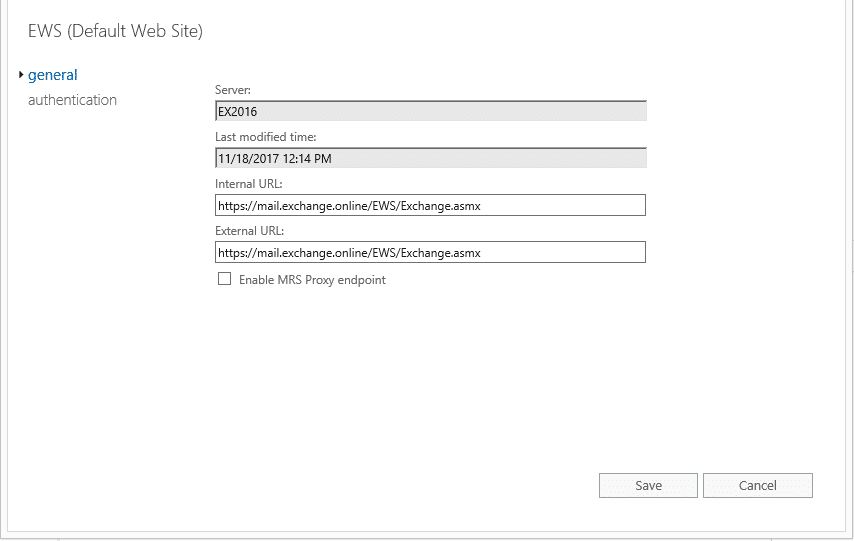Screen dimensions: 854x541
Task: Click the 'Internal URL:' label
Action: (248, 184)
